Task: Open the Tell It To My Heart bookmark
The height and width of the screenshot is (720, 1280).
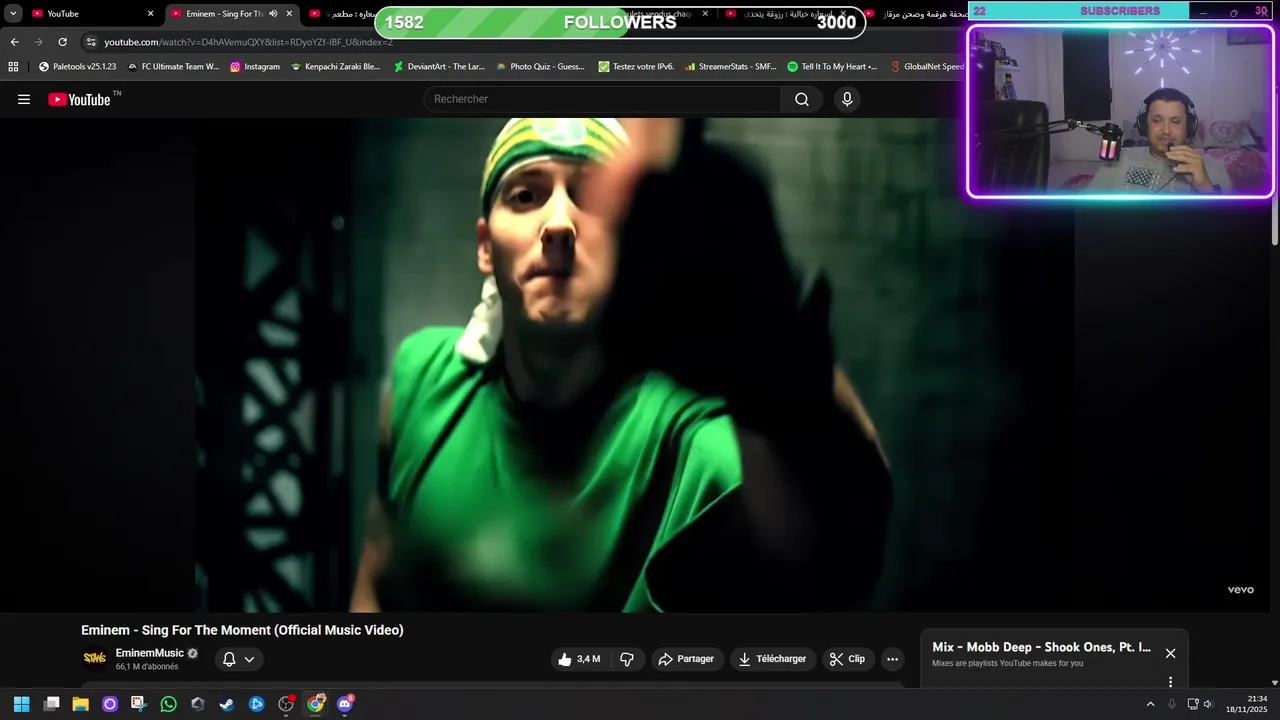Action: tap(832, 66)
